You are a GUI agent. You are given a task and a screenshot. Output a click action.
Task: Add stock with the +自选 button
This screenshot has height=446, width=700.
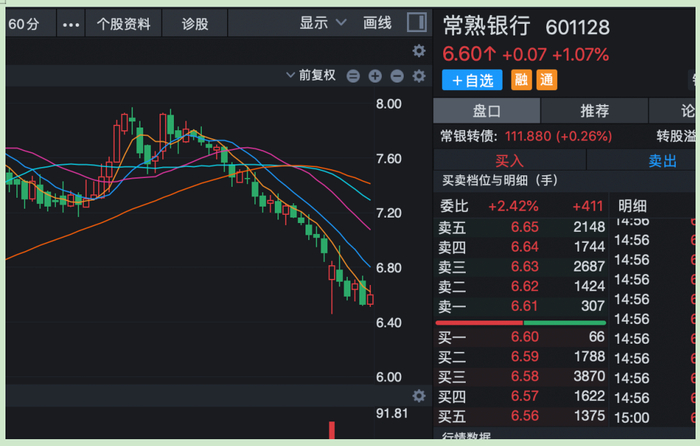coord(472,80)
